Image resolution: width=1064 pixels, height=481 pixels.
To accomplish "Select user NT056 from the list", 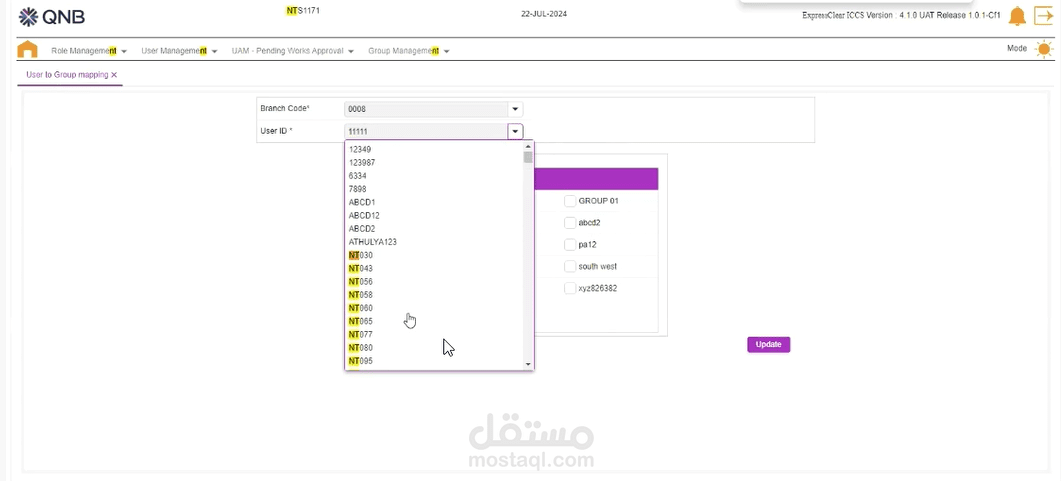I will [434, 282].
